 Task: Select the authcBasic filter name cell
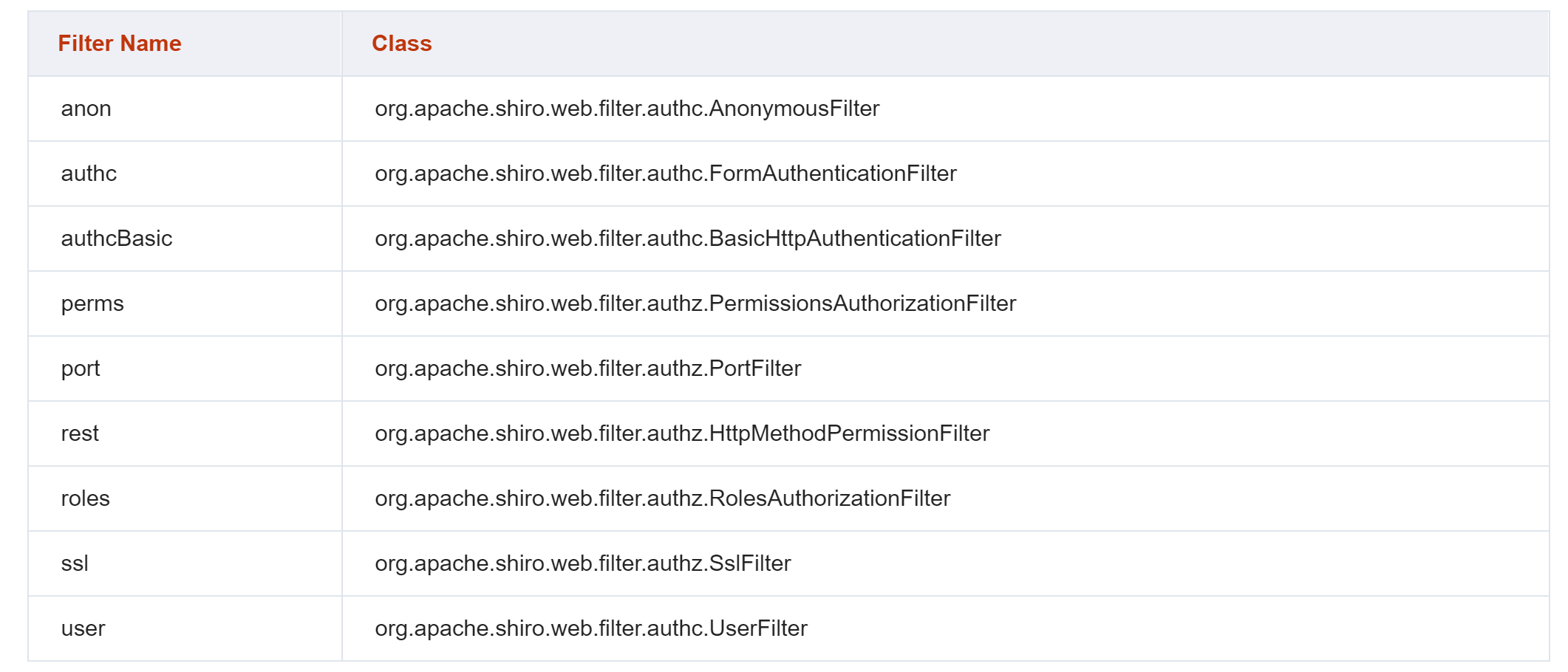coord(185,239)
